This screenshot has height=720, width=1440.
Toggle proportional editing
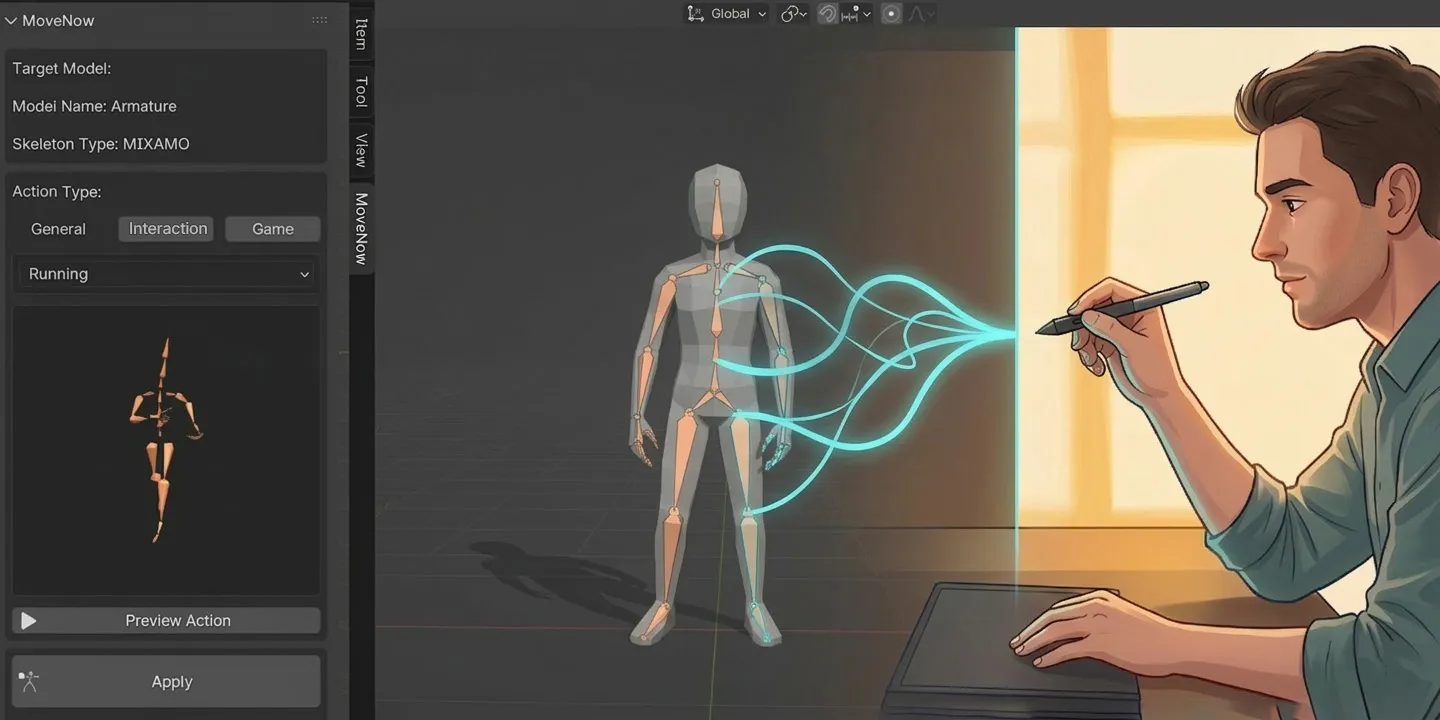(x=891, y=14)
